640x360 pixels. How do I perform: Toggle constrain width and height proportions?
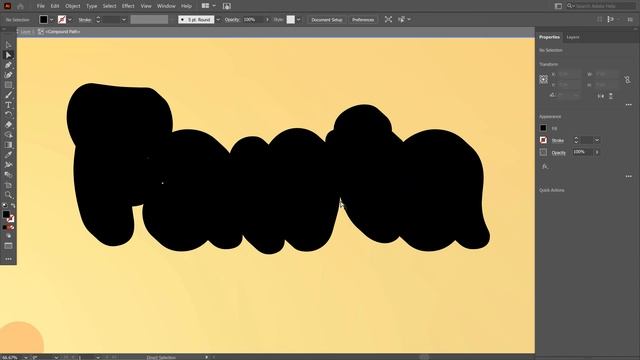click(627, 80)
